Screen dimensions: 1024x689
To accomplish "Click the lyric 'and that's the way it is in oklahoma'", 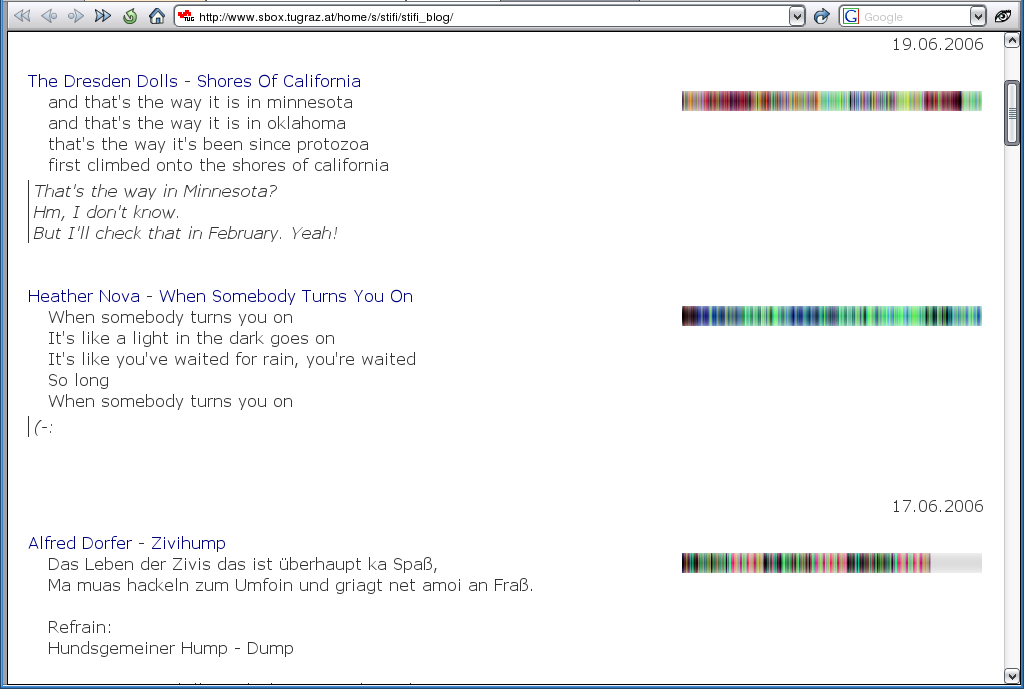I will pos(197,123).
